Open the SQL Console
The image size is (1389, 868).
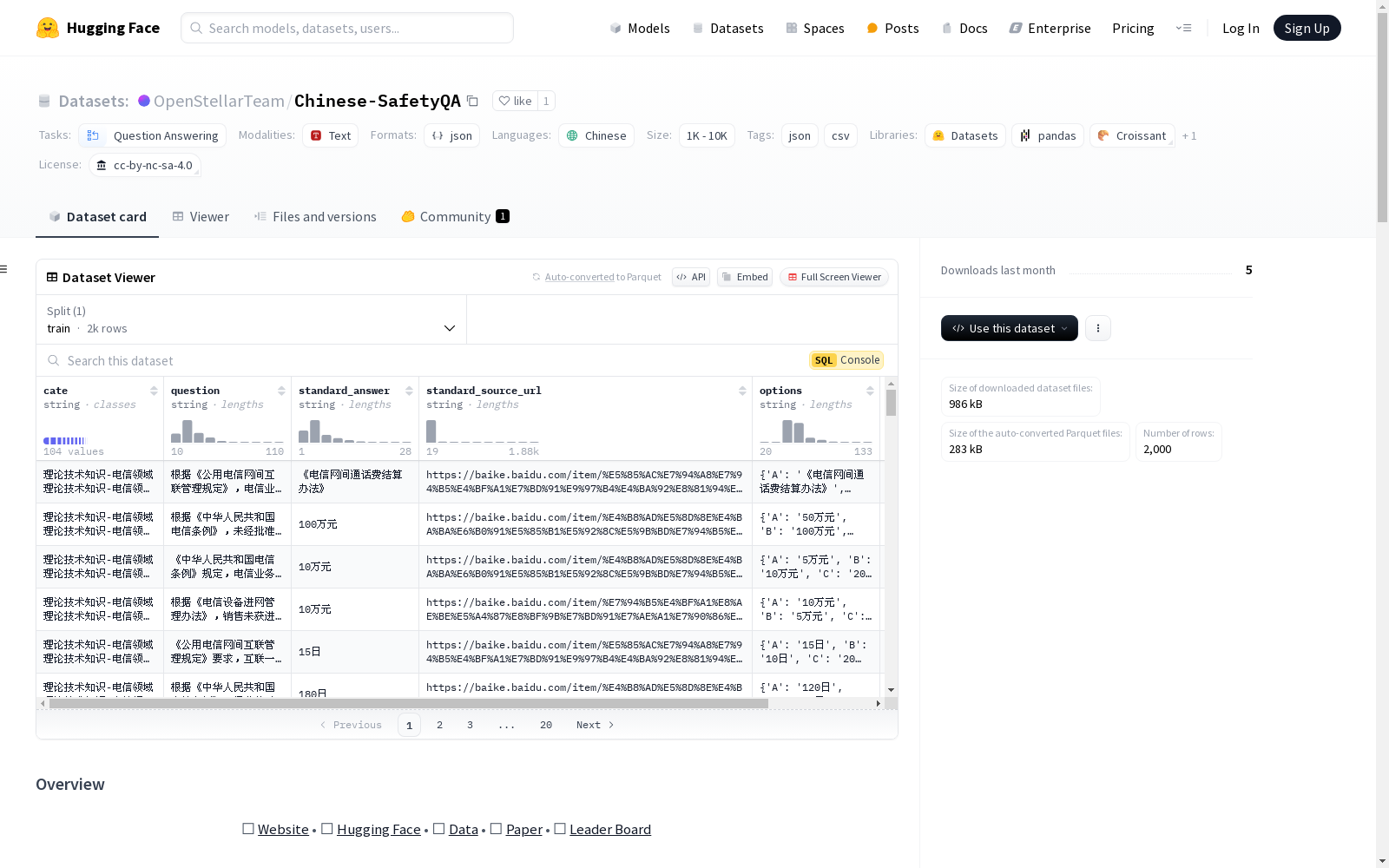click(x=846, y=360)
